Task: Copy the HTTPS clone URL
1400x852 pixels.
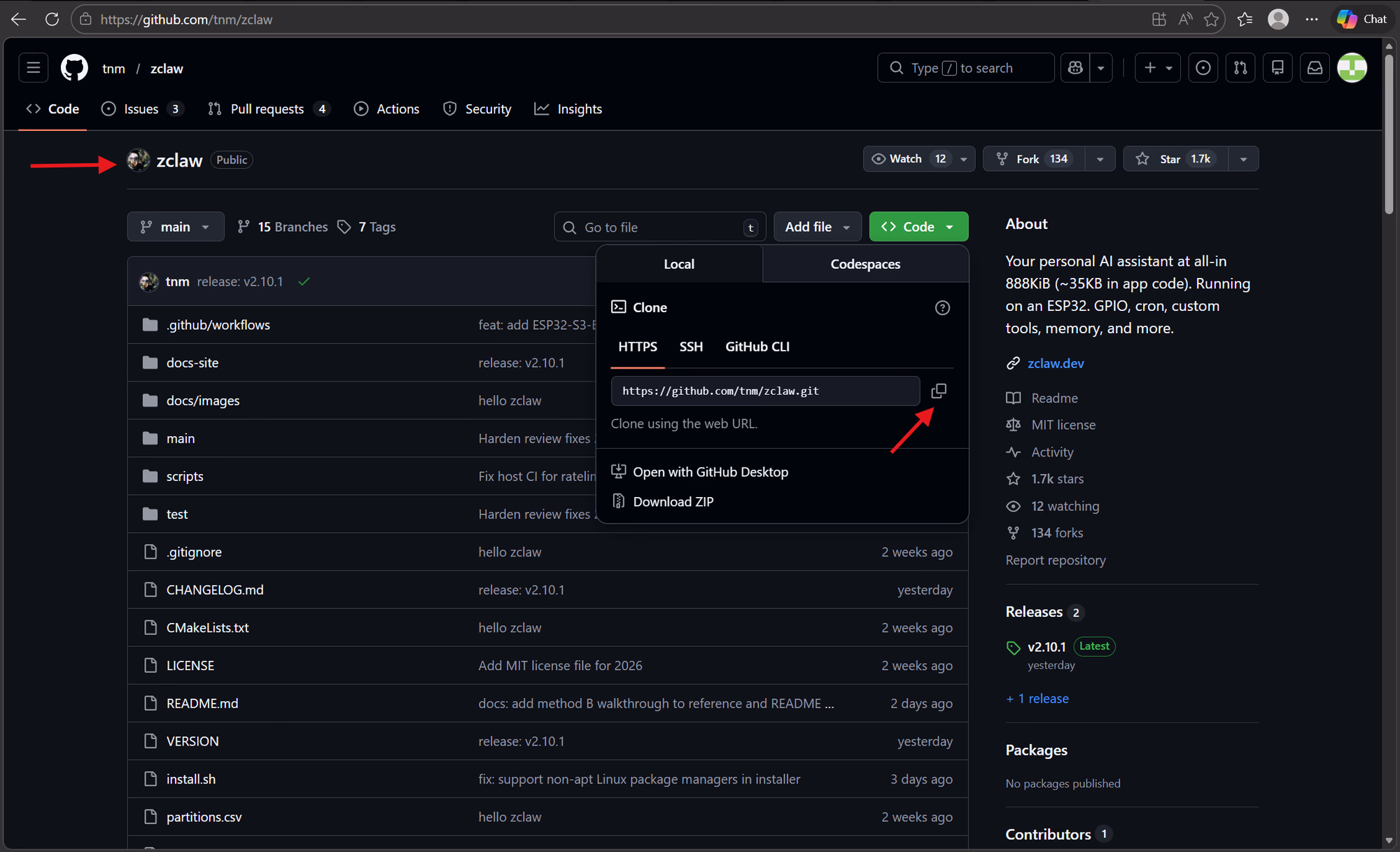Action: 939,391
